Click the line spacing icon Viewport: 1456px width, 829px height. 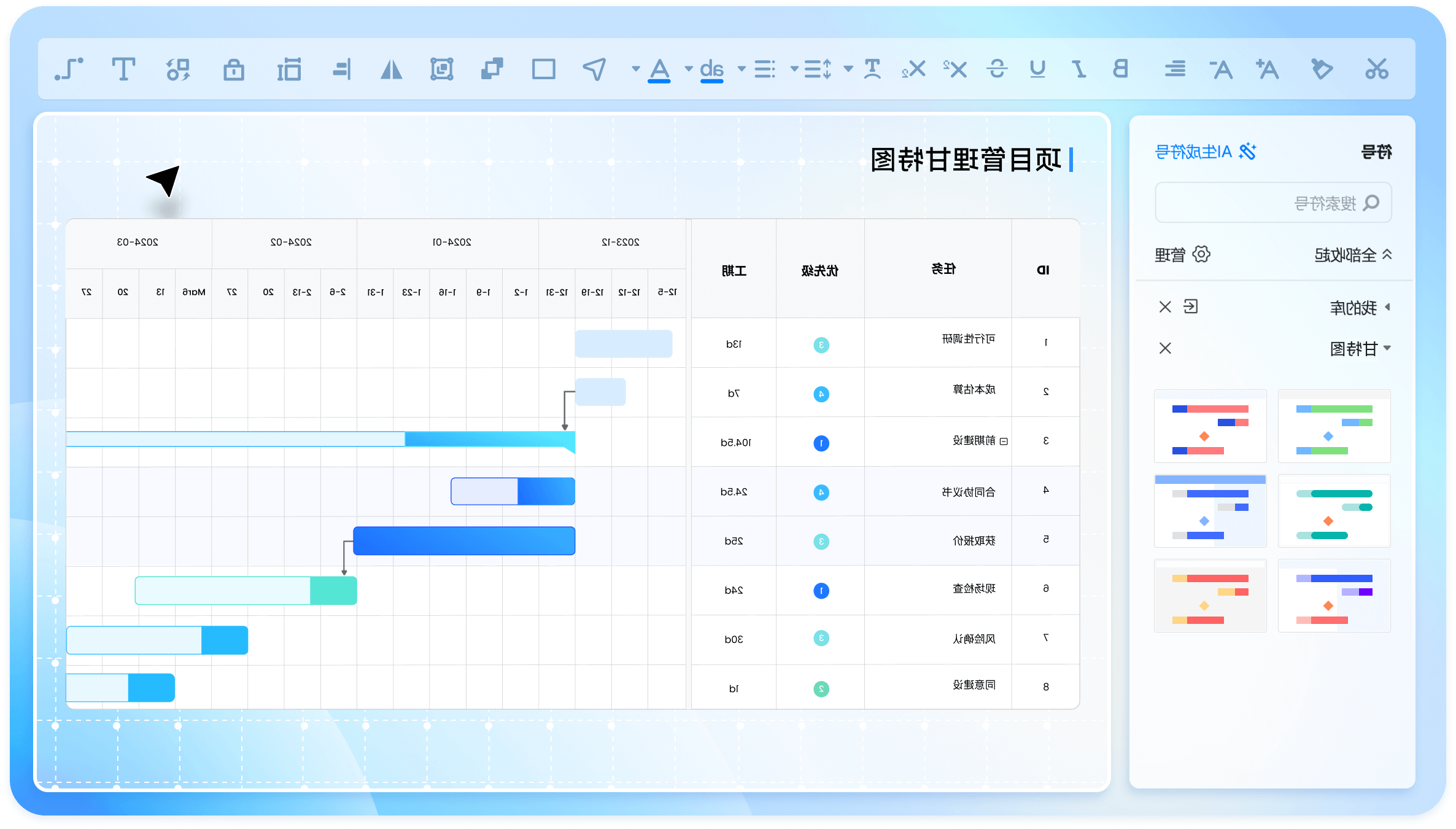pos(818,69)
